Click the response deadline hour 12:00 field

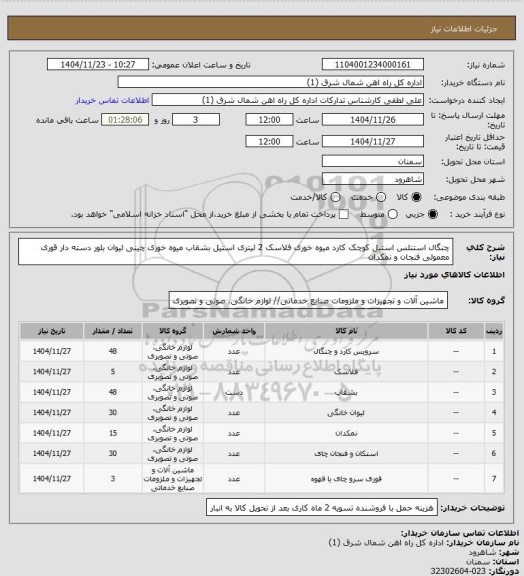pyautogui.click(x=269, y=120)
